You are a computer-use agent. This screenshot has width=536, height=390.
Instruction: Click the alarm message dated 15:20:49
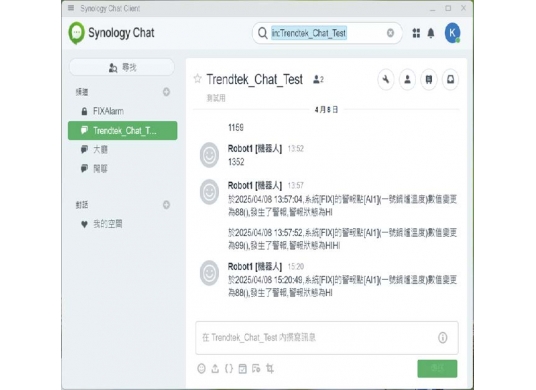(x=343, y=286)
